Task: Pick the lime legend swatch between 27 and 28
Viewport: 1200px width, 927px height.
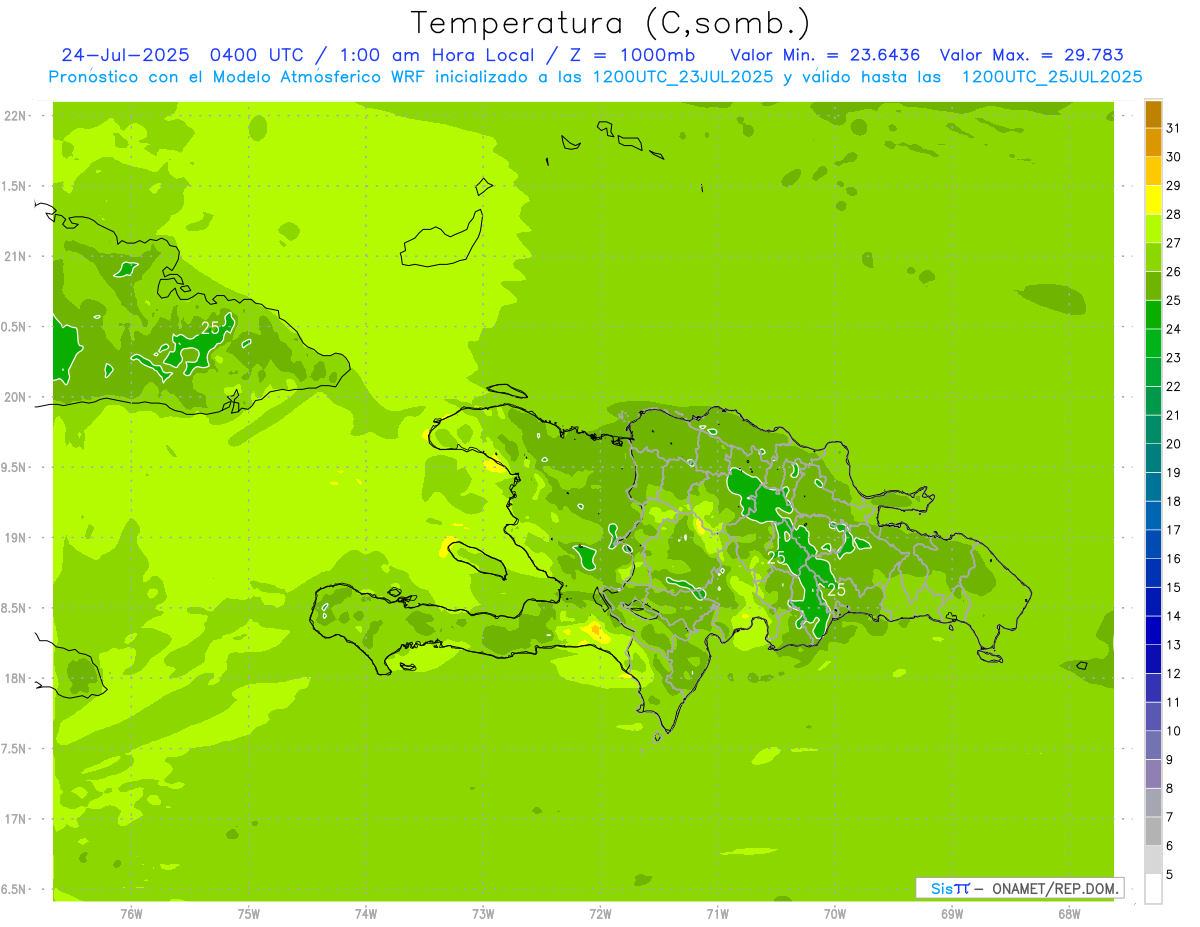Action: click(x=1153, y=229)
